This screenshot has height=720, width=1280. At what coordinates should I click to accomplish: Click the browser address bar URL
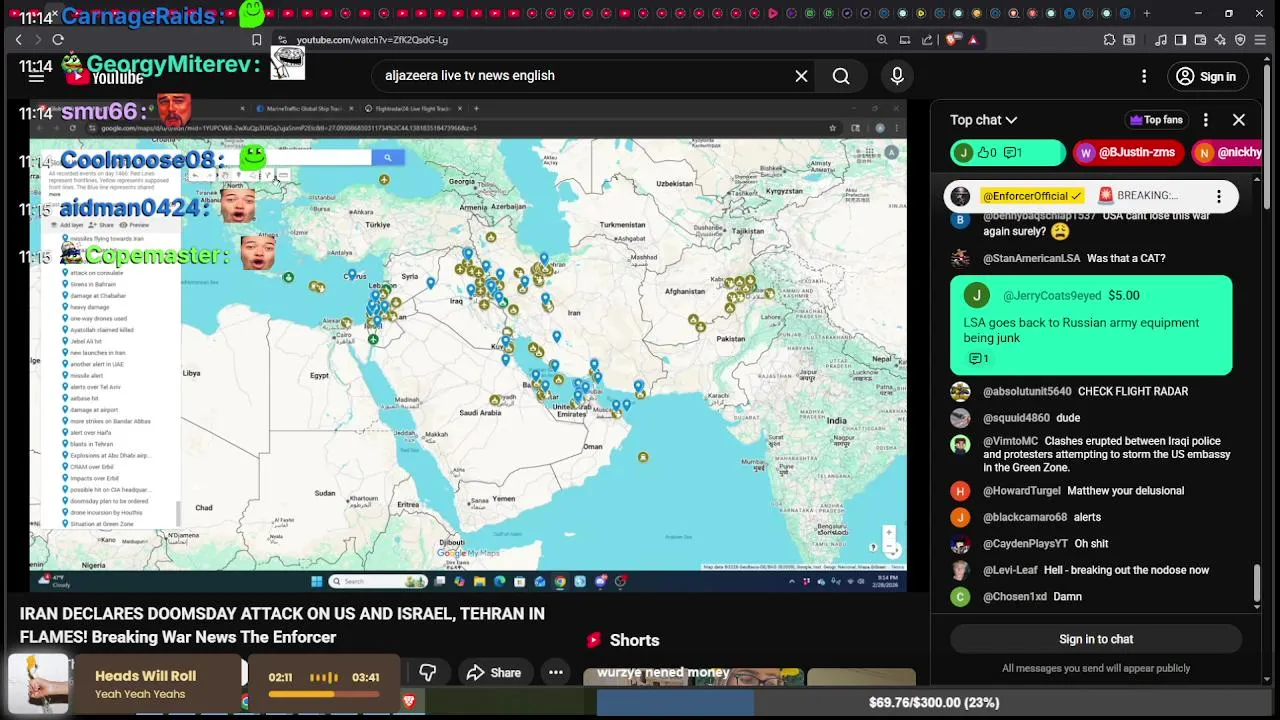[x=372, y=40]
